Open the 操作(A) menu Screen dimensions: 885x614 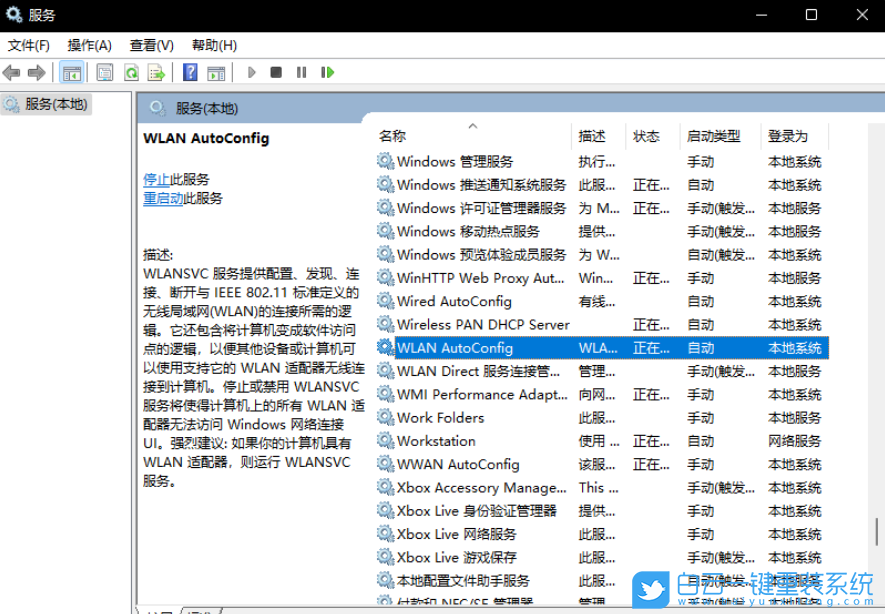click(90, 45)
